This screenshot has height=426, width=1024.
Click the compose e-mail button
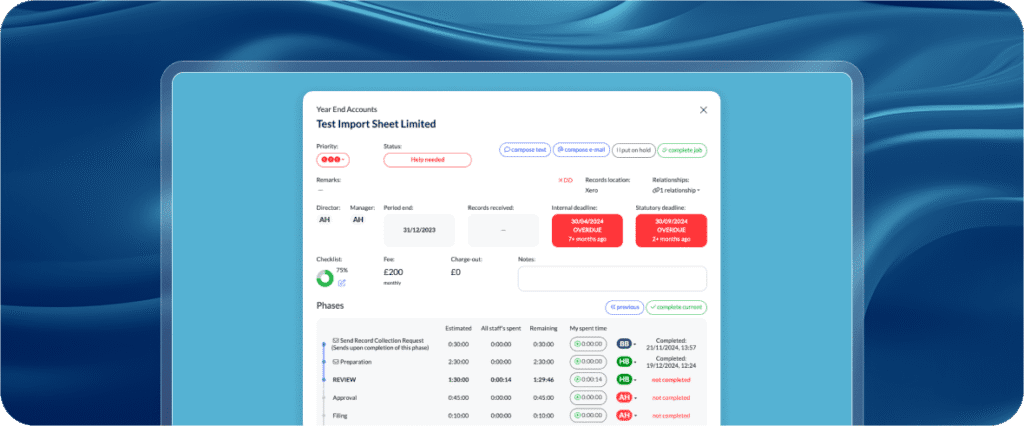(580, 150)
